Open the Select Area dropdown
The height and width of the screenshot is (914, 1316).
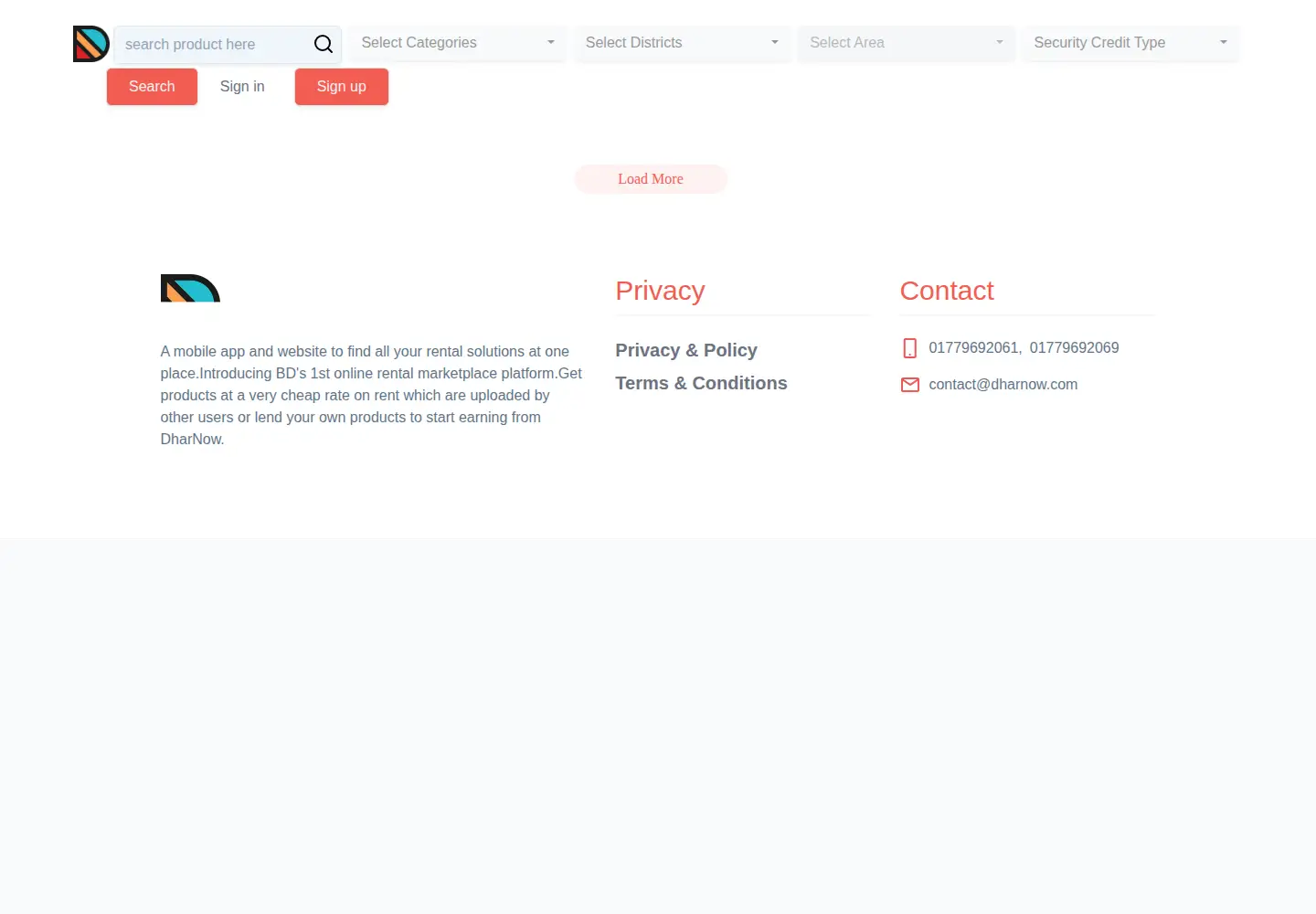[907, 43]
